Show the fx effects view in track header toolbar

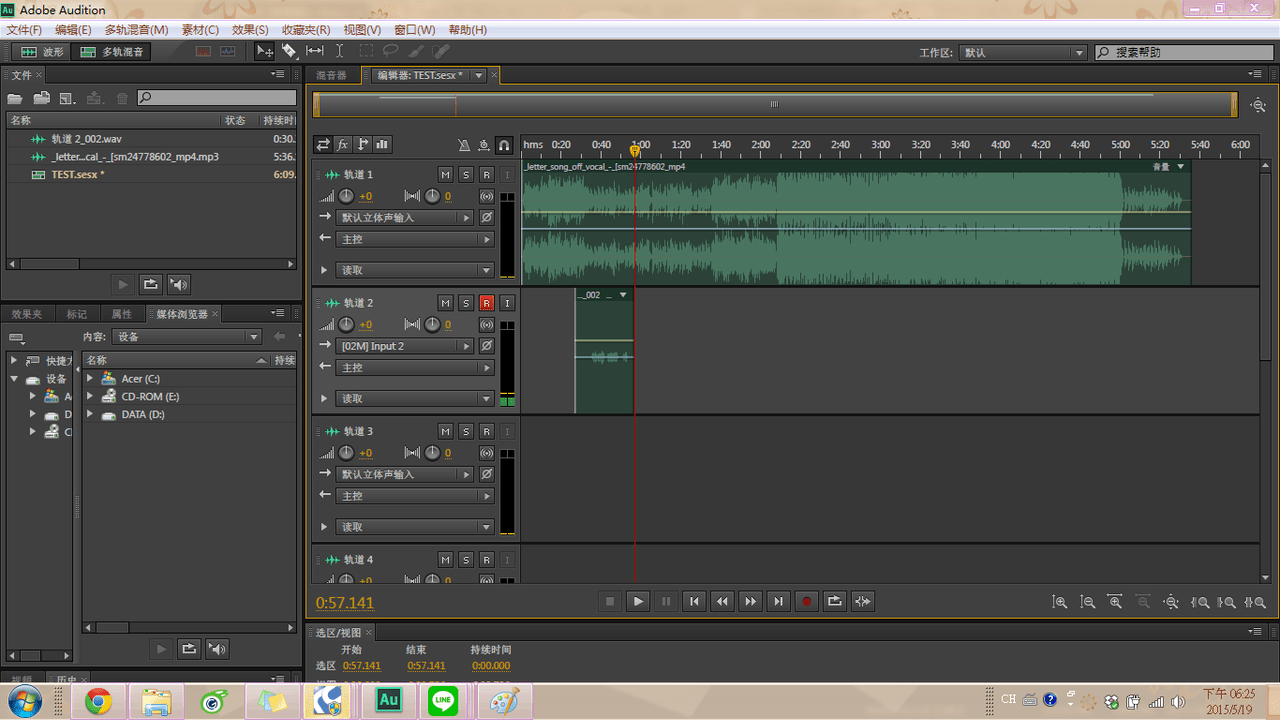[x=342, y=145]
